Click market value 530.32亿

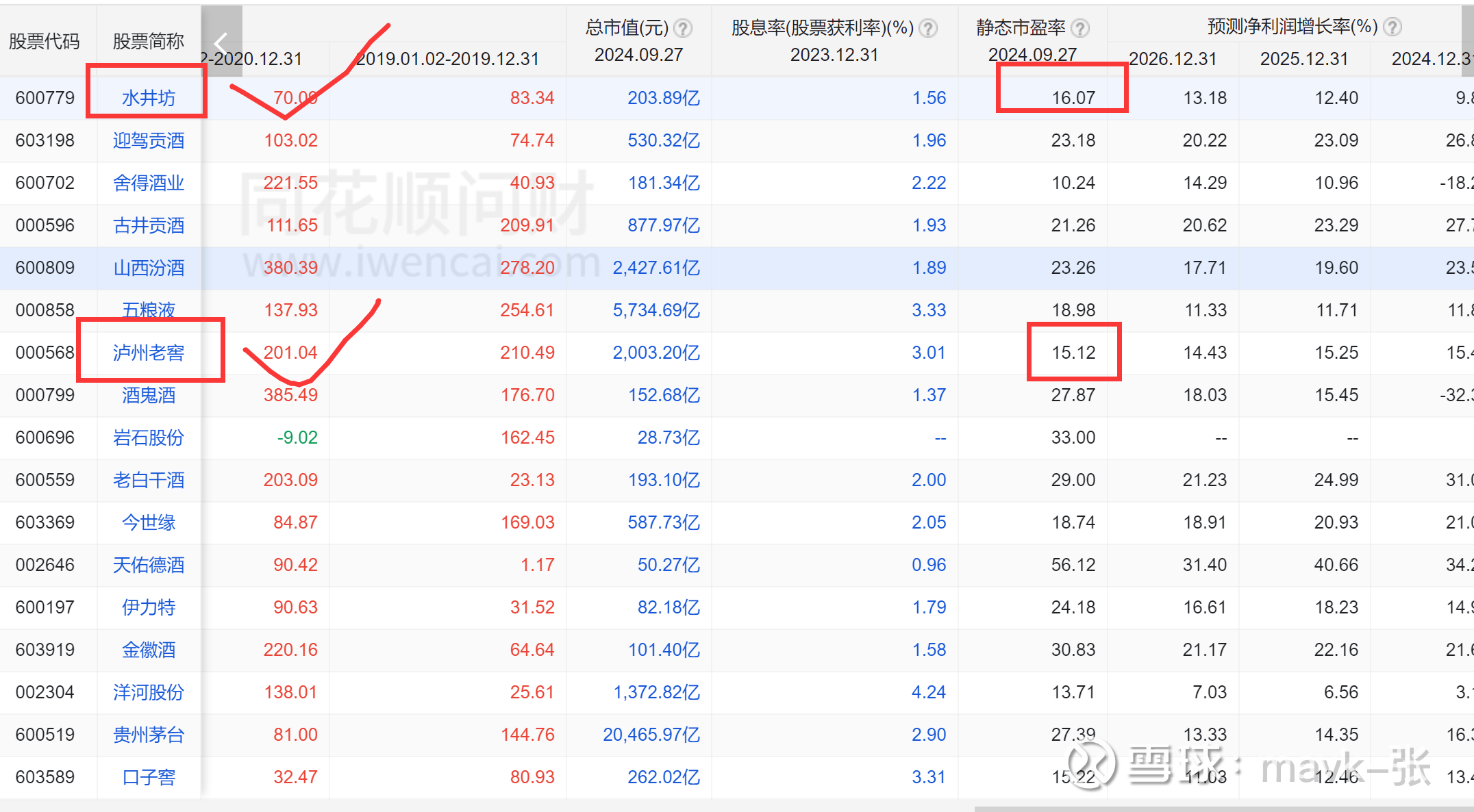(664, 140)
